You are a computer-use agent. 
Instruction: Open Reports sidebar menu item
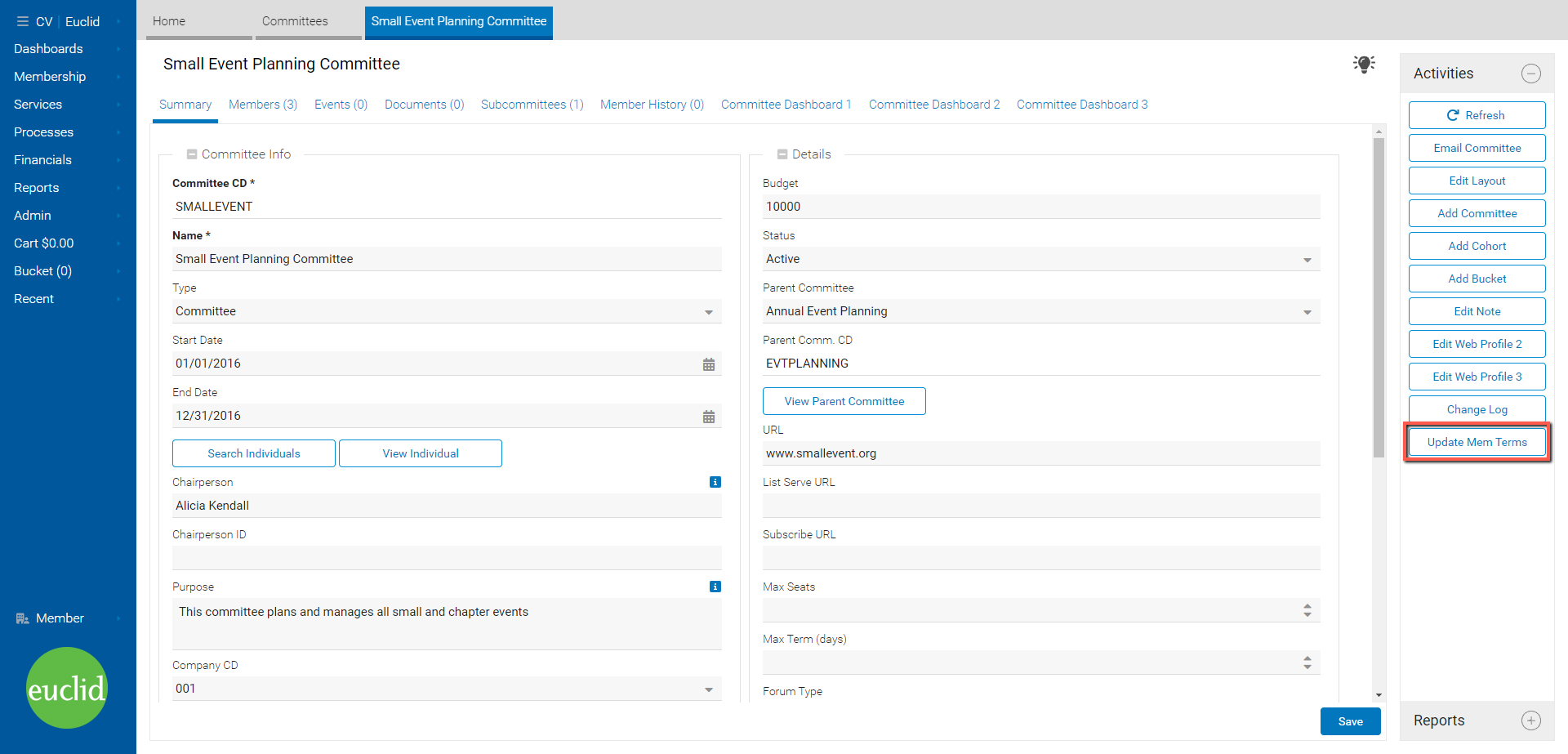(68, 188)
